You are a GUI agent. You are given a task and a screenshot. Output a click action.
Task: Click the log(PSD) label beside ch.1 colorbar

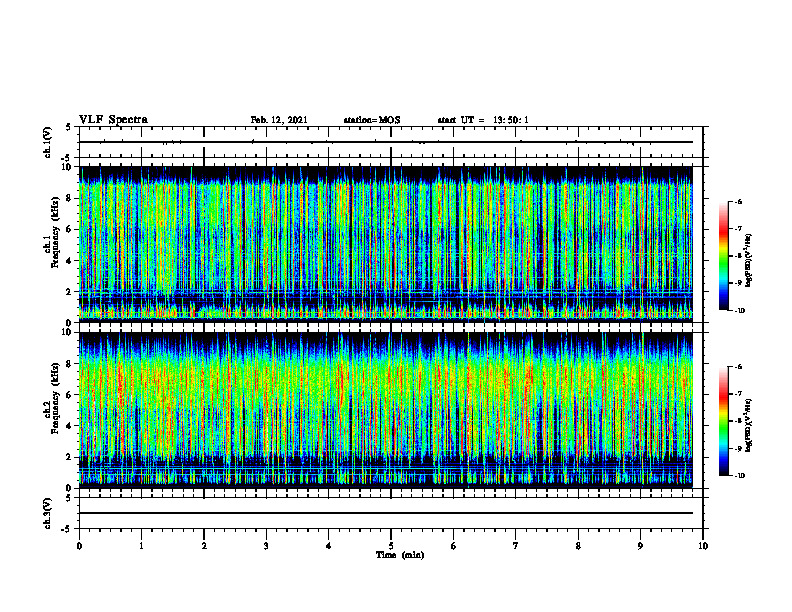pos(749,260)
